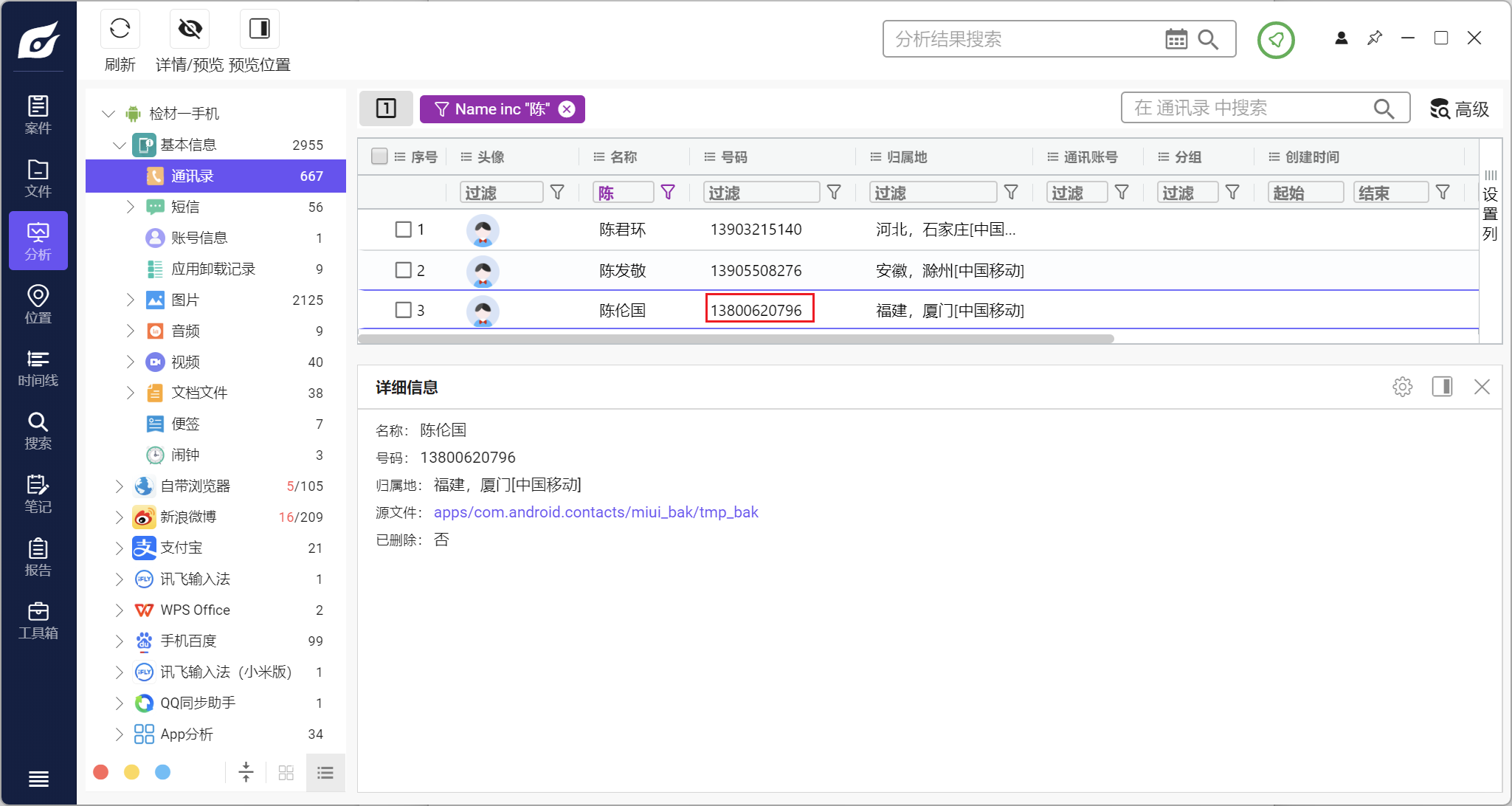Open the source file path link
This screenshot has height=806, width=1512.
click(x=596, y=512)
